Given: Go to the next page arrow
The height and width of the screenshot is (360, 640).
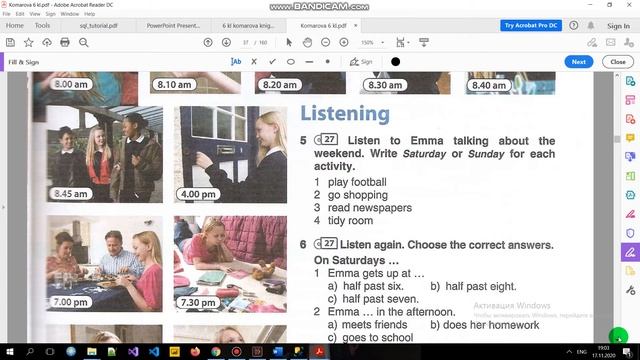Looking at the screenshot, I should pos(226,42).
